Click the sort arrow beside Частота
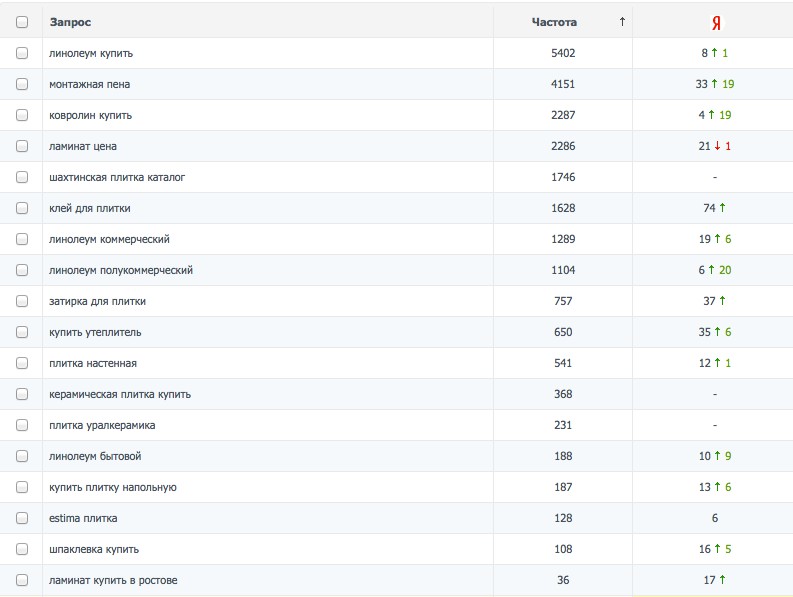The height and width of the screenshot is (597, 793). pos(622,22)
